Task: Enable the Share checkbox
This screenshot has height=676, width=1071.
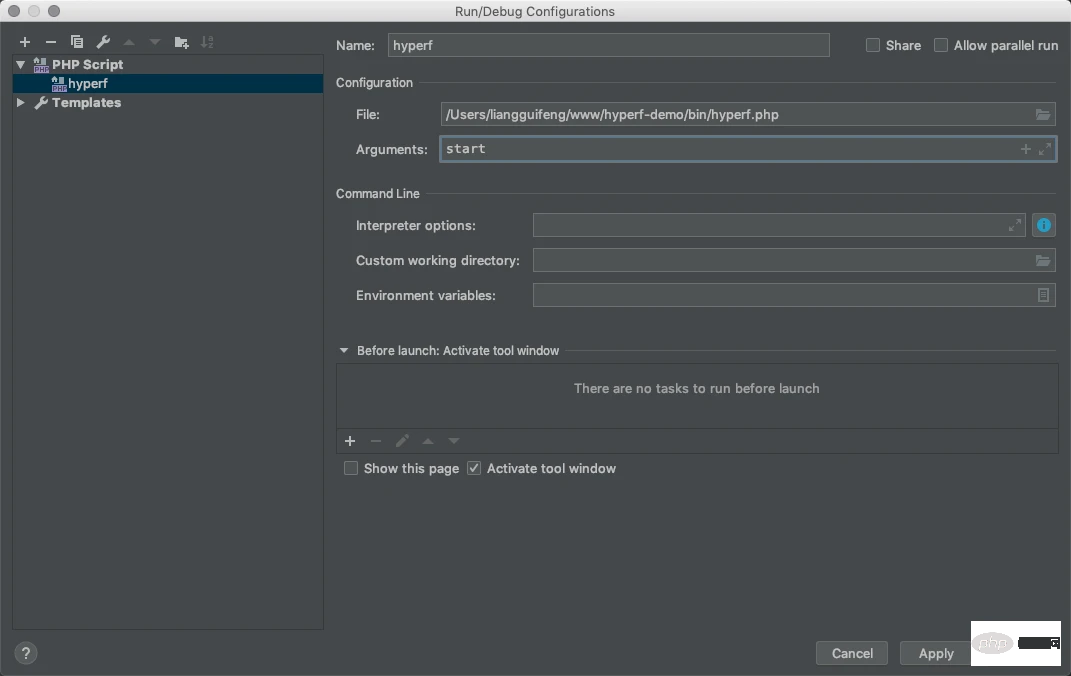Action: pyautogui.click(x=873, y=45)
